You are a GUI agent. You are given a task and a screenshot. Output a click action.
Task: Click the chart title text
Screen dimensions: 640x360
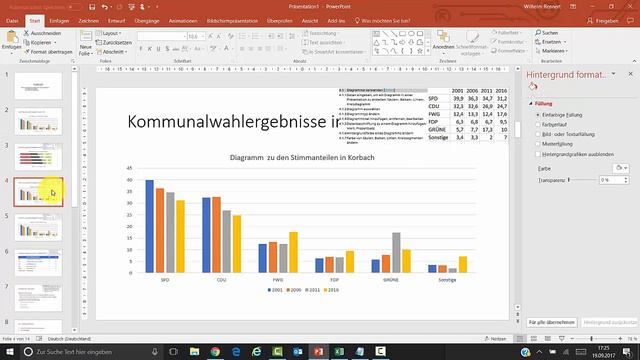[302, 158]
